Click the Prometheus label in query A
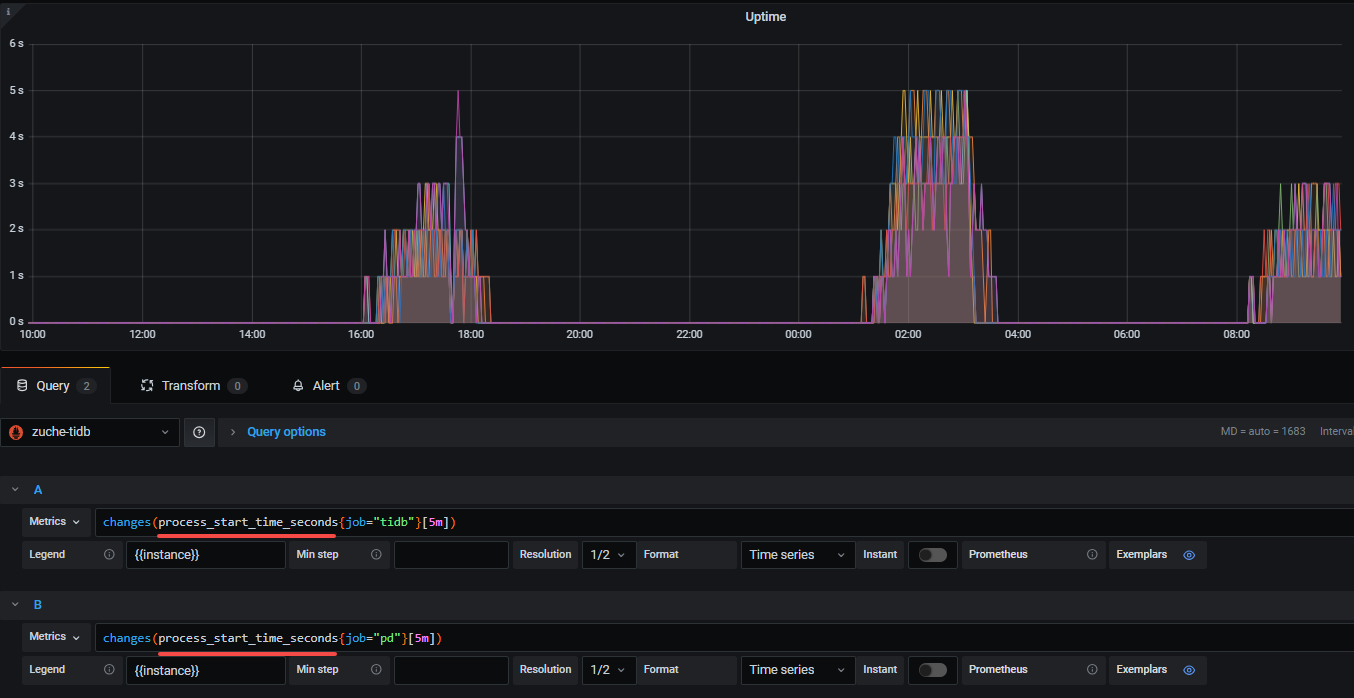The height and width of the screenshot is (698, 1354). [998, 554]
